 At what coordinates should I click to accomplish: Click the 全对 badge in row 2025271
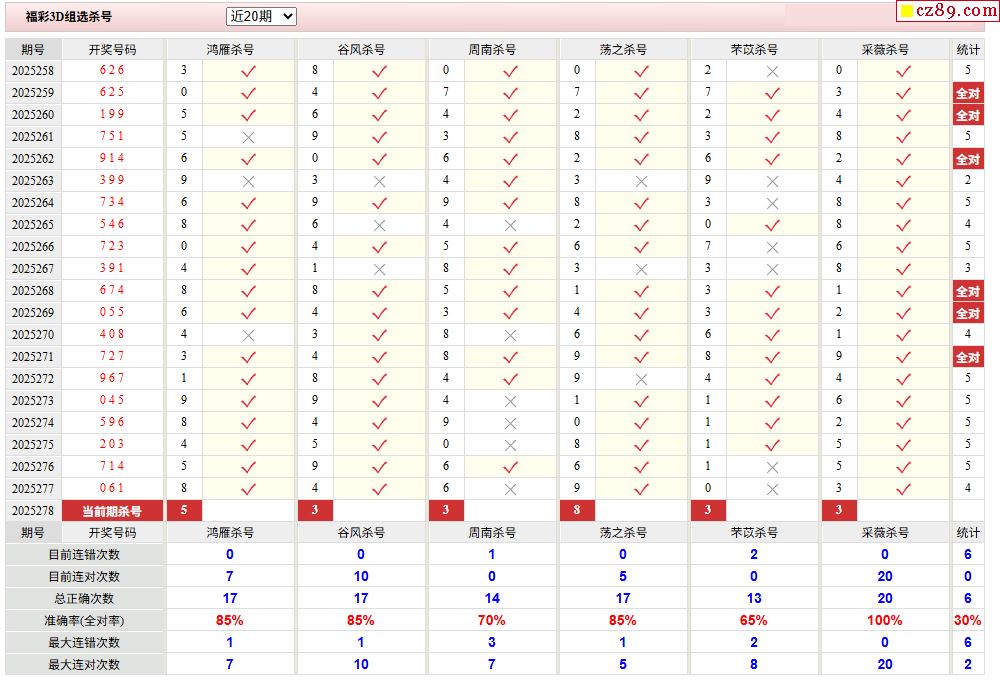pos(967,357)
